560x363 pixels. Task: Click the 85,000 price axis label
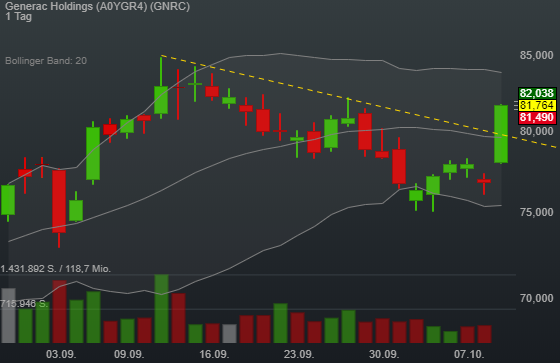[x=536, y=55]
